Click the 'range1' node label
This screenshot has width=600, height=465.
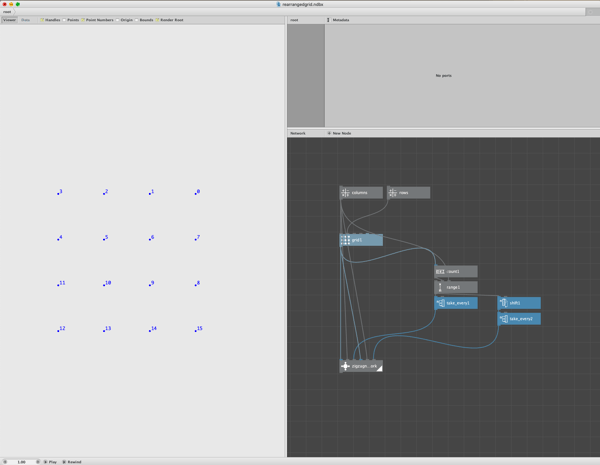click(453, 287)
